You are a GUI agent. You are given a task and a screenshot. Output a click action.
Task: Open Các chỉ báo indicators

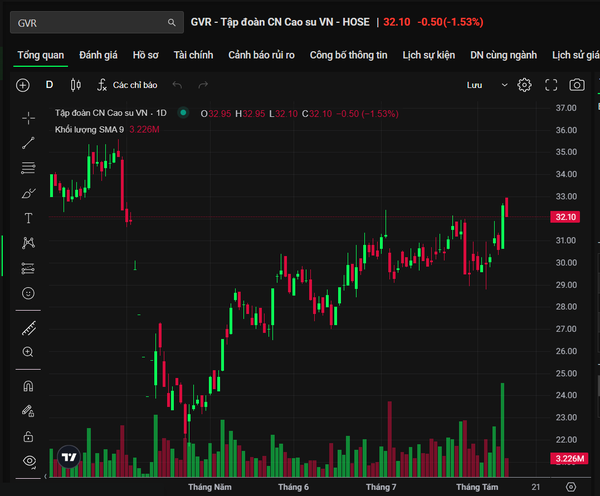pyautogui.click(x=127, y=85)
